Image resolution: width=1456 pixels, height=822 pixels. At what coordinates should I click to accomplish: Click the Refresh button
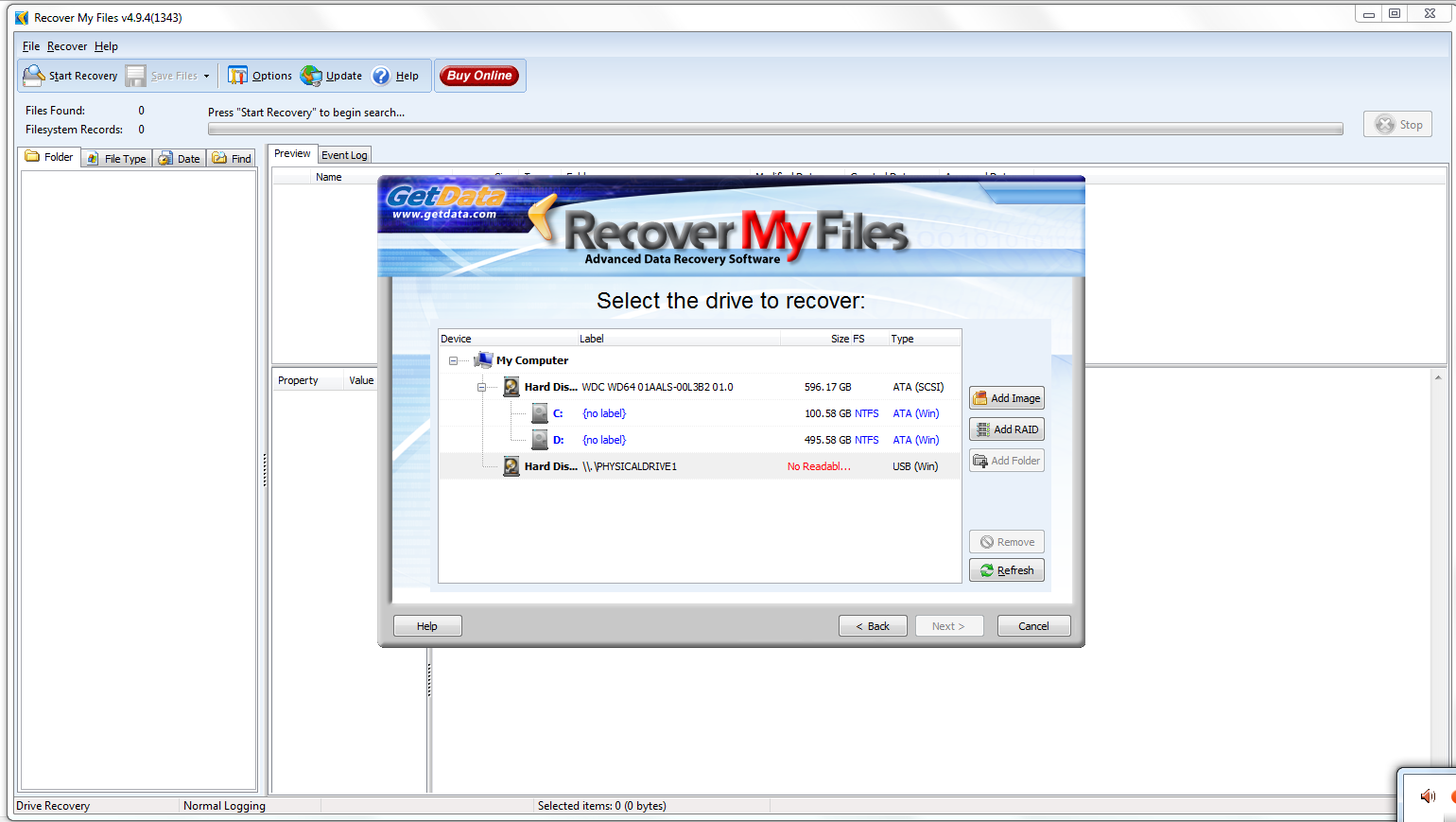[x=1007, y=570]
